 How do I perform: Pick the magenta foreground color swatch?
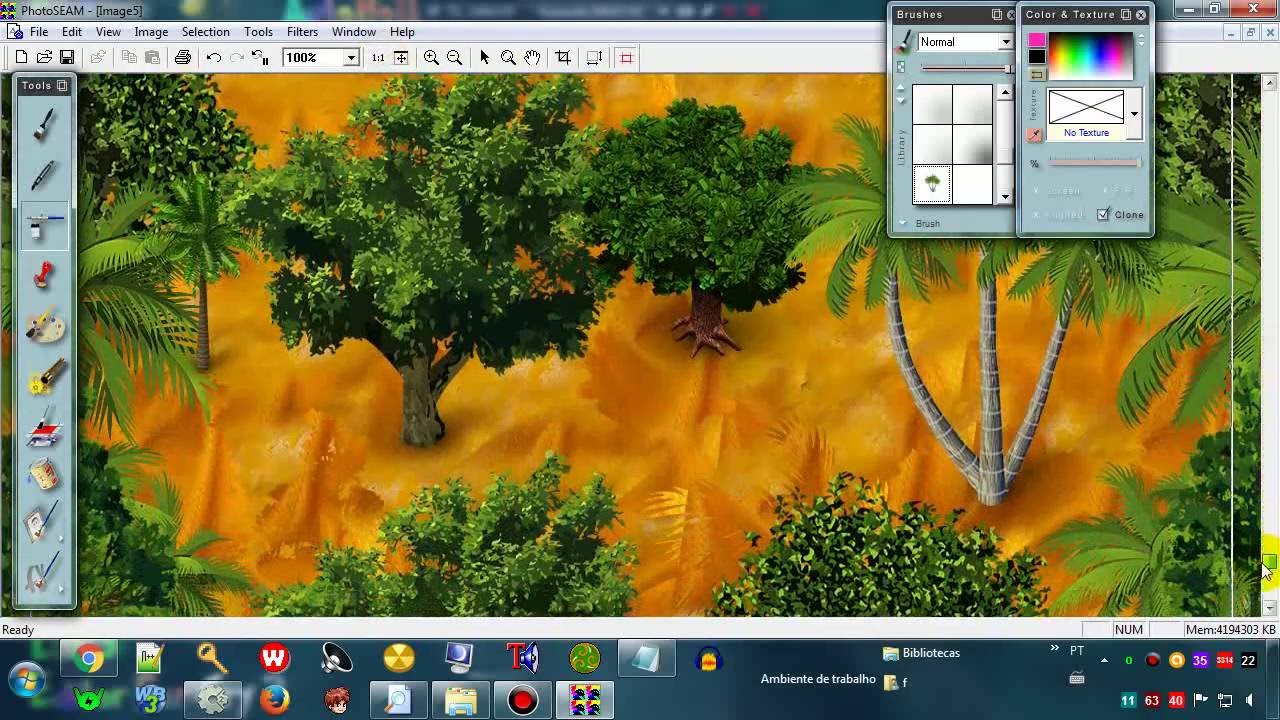click(1037, 41)
